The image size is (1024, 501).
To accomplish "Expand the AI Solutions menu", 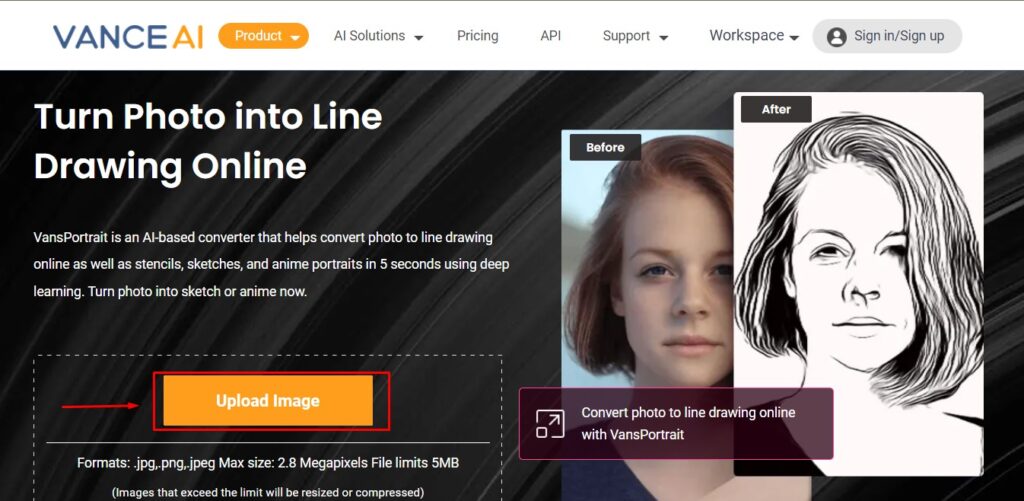I will pyautogui.click(x=378, y=37).
